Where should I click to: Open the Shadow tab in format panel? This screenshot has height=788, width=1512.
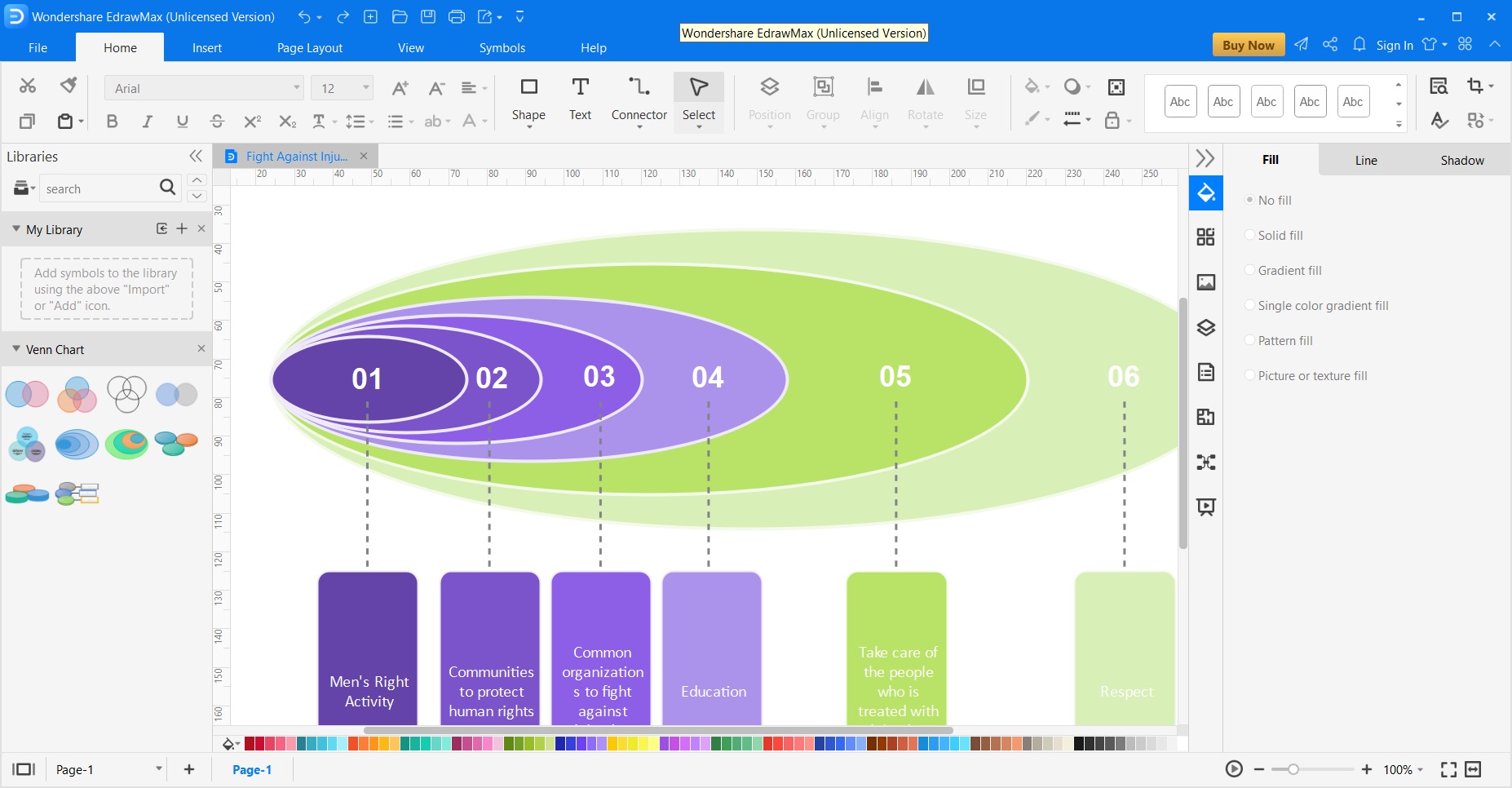(1461, 160)
